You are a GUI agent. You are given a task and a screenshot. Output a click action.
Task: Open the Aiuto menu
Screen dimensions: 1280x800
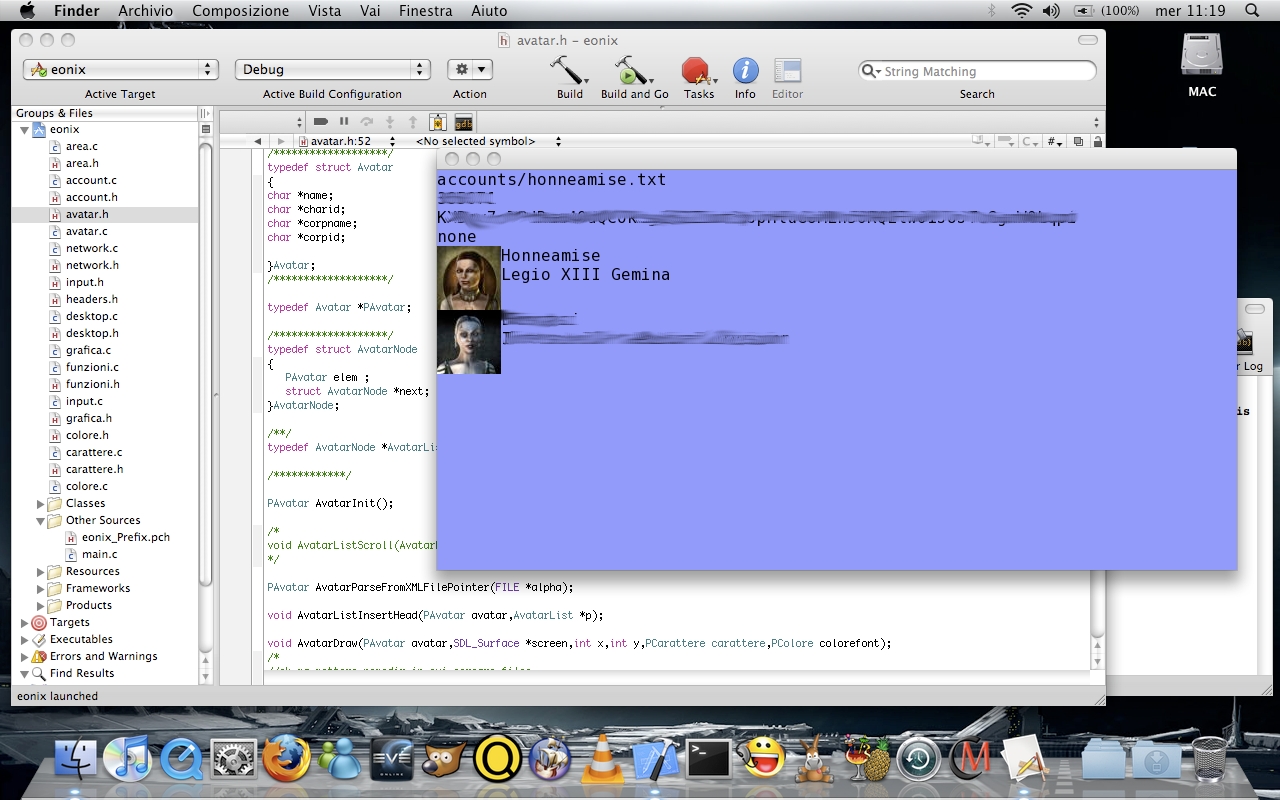click(x=489, y=11)
